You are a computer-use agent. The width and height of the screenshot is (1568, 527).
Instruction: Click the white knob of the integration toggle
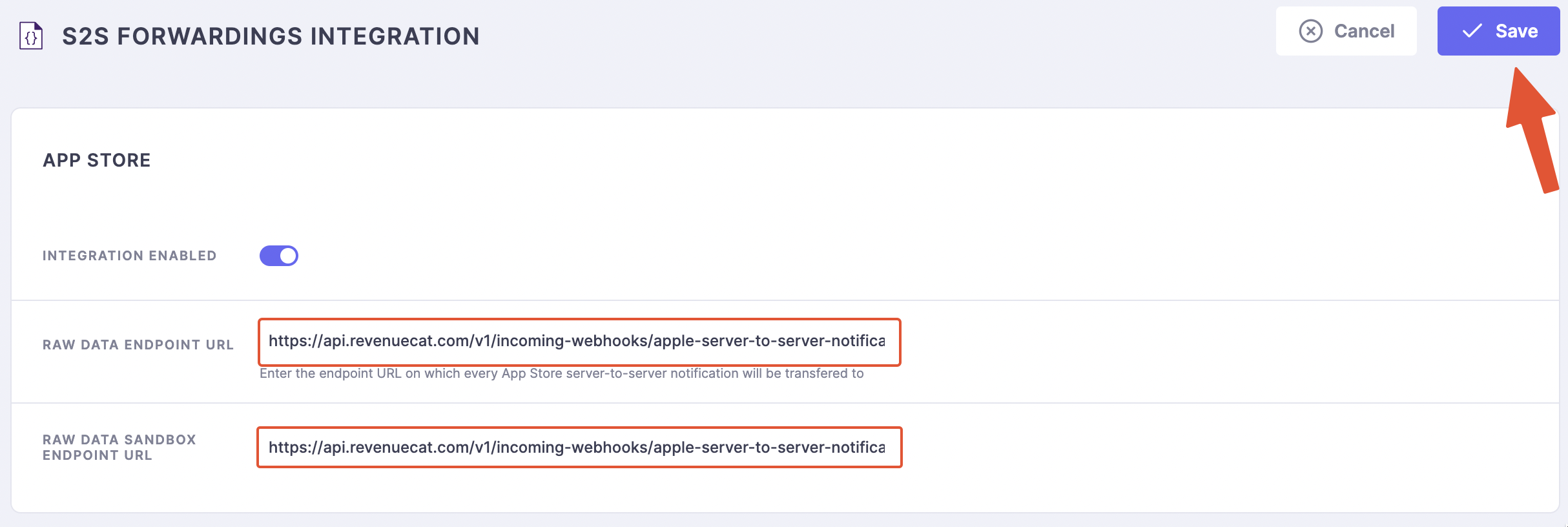288,256
